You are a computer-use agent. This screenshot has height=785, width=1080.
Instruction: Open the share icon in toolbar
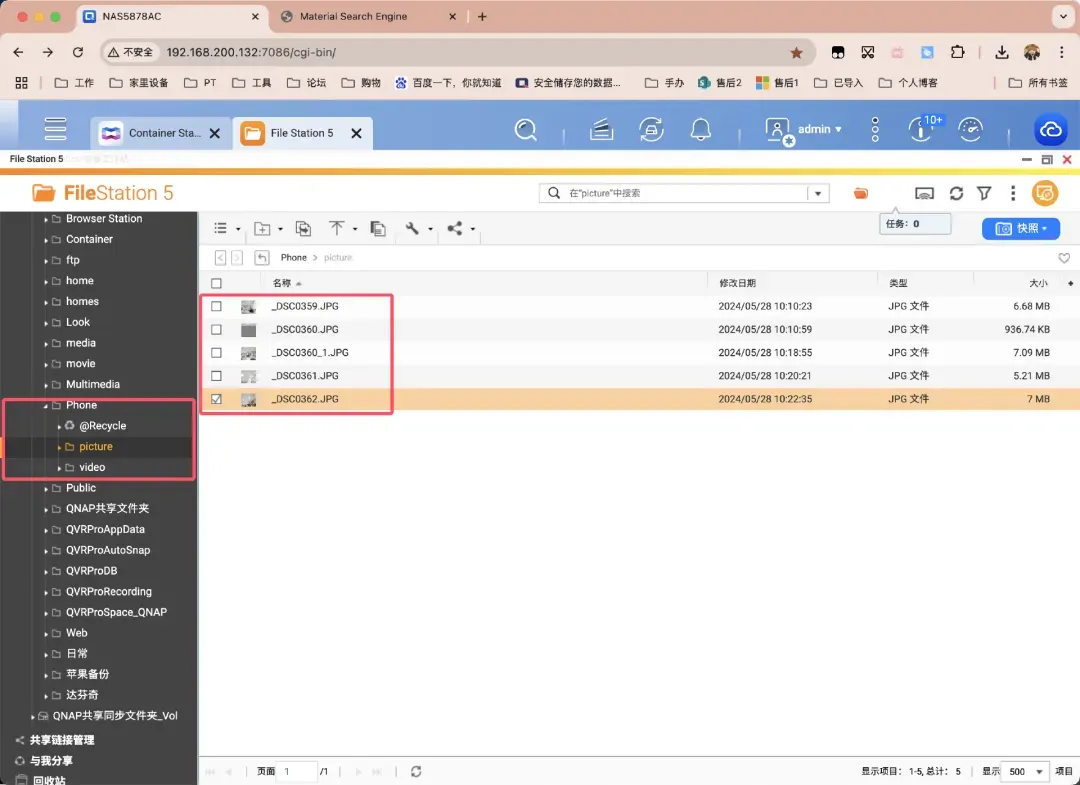click(x=456, y=229)
